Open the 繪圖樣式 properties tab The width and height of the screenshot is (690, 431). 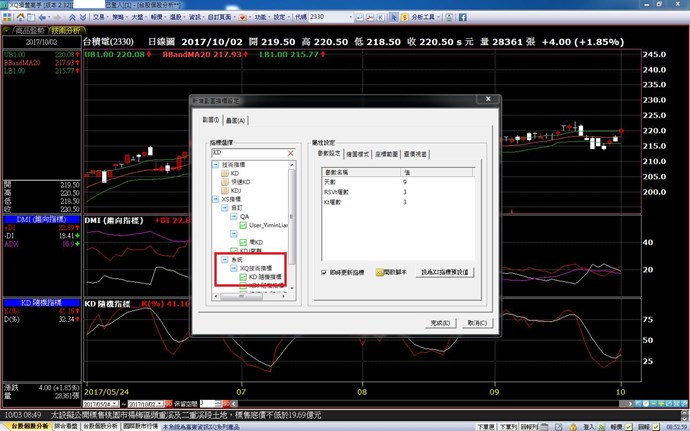[x=357, y=153]
